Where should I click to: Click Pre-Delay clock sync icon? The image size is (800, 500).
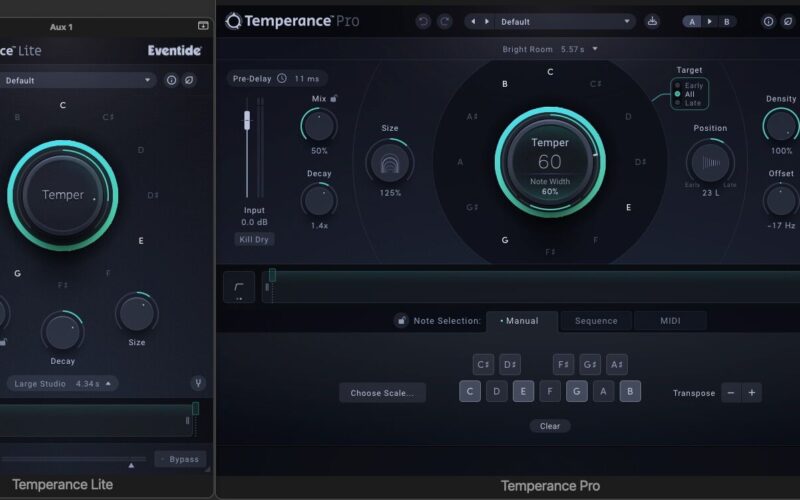pyautogui.click(x=282, y=79)
